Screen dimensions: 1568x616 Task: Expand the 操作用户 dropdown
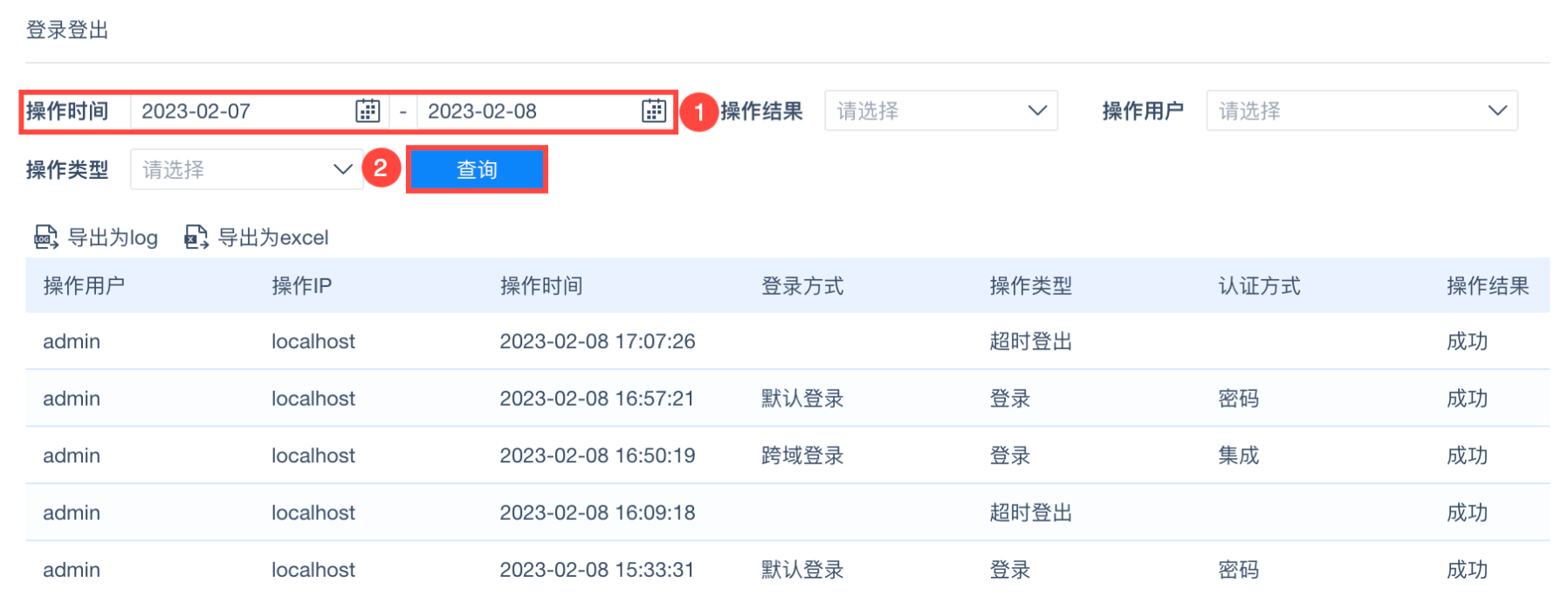tap(1361, 111)
